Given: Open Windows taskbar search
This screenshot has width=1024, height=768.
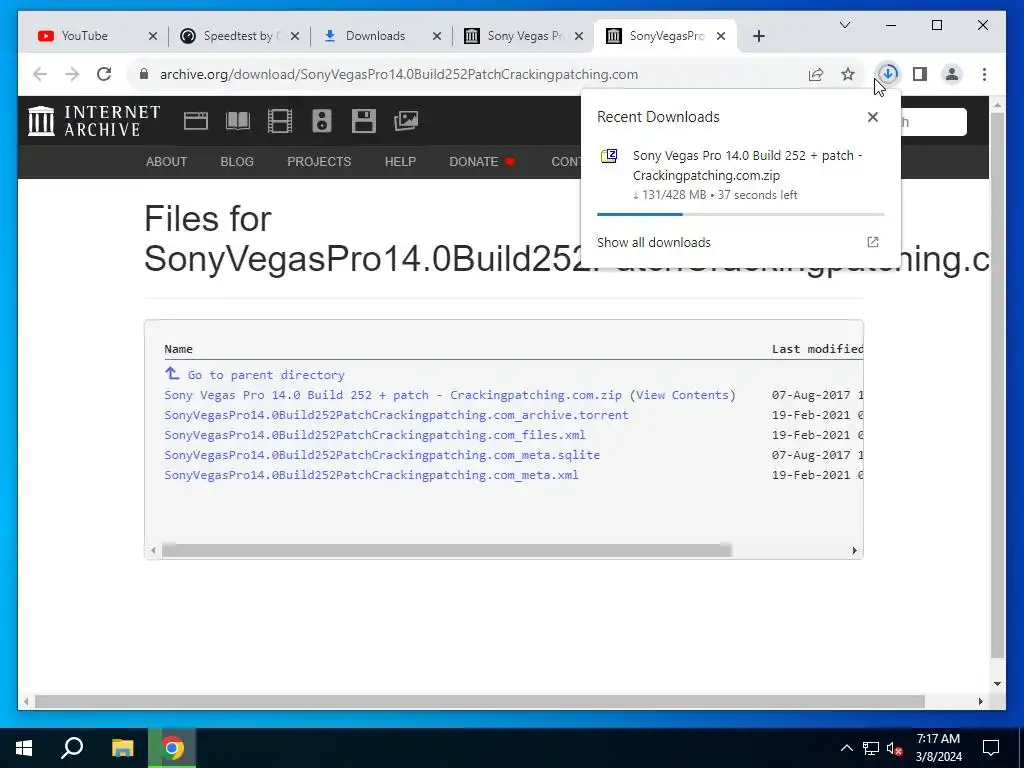Looking at the screenshot, I should pos(72,748).
